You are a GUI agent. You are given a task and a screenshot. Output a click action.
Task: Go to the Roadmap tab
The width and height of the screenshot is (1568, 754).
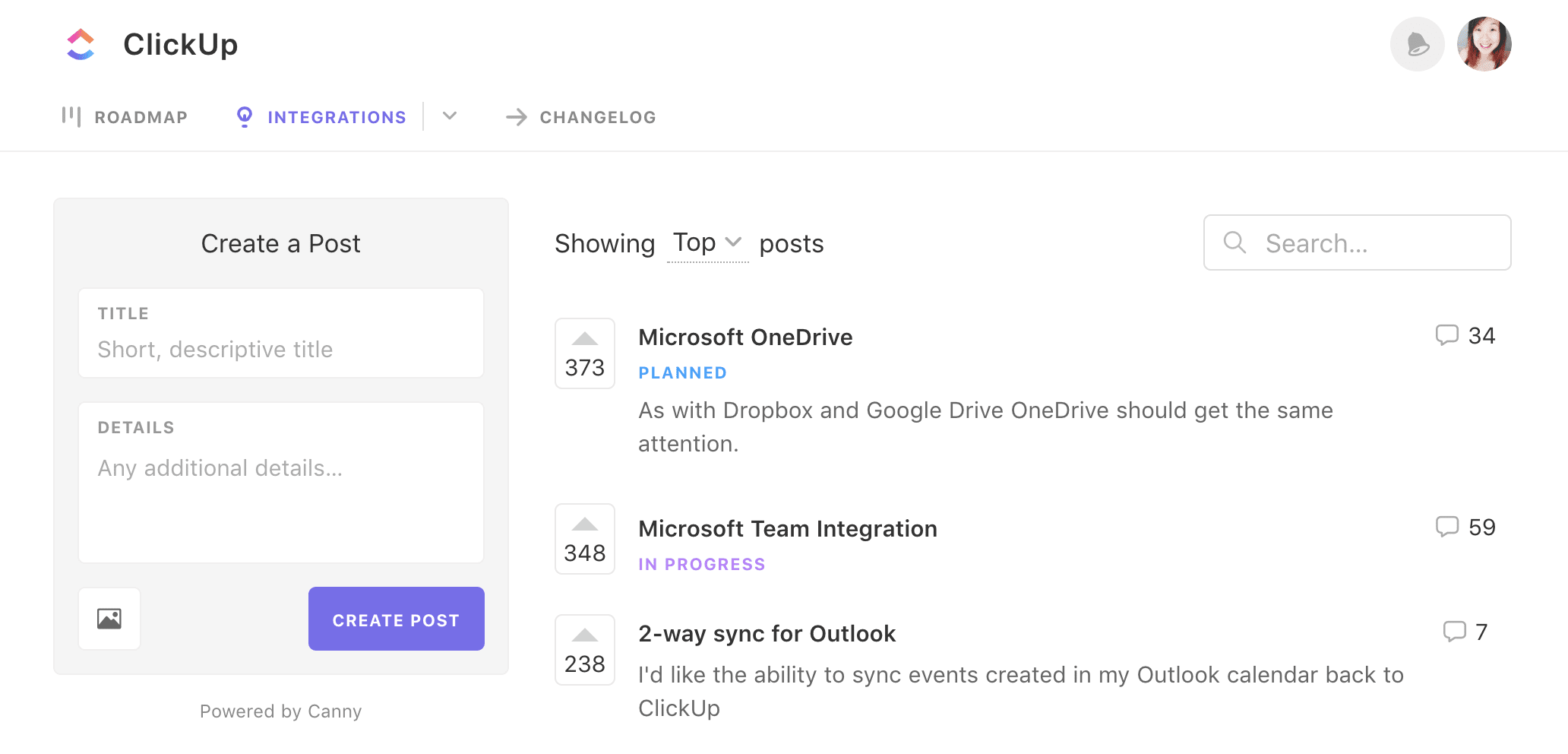pyautogui.click(x=125, y=117)
